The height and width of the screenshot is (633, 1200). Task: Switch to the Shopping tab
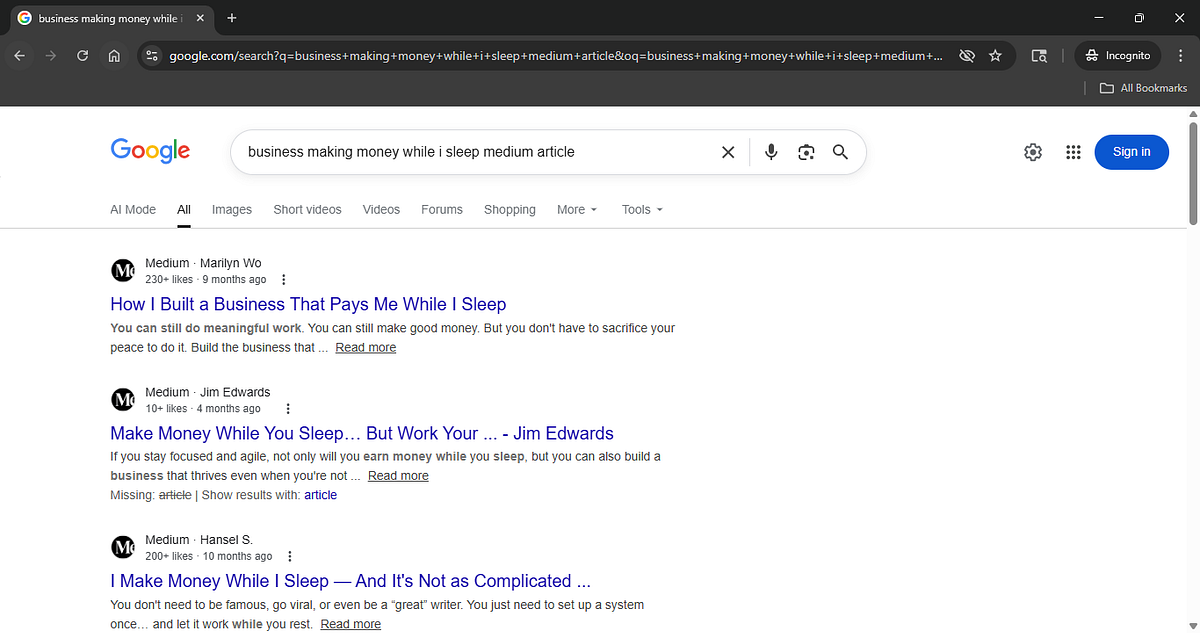click(x=510, y=210)
